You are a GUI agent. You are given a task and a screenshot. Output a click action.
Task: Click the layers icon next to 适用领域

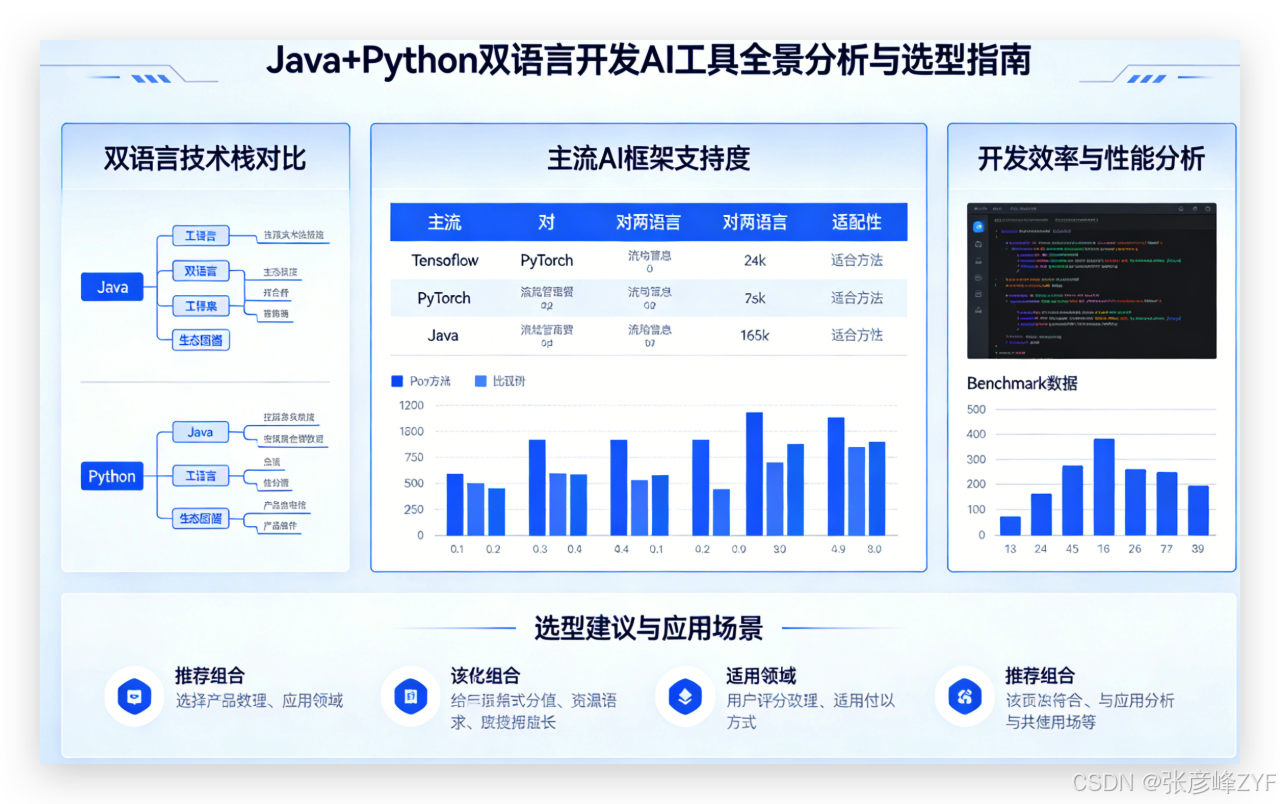click(x=685, y=696)
